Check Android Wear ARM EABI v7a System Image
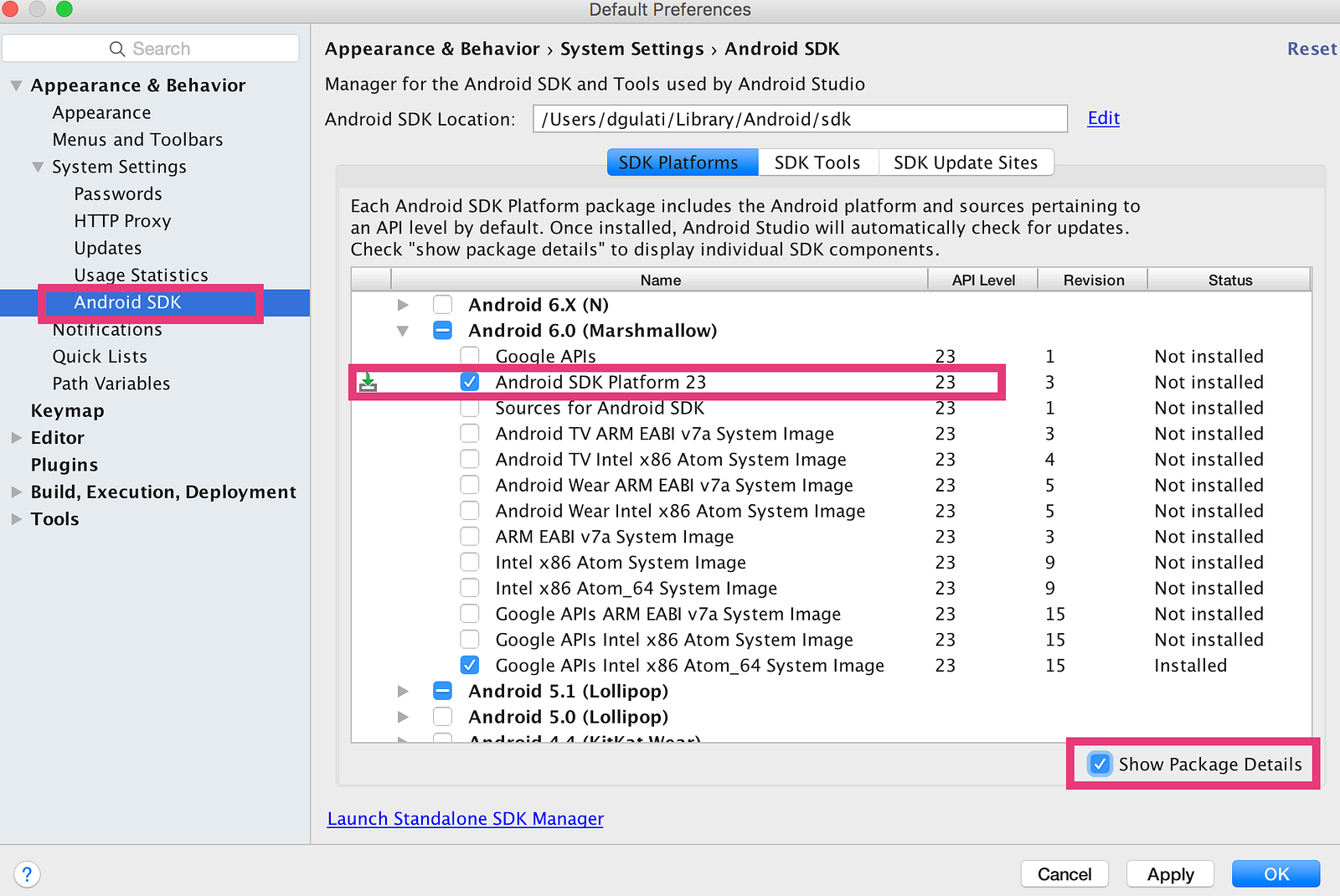Screen dimensions: 1340x896 tap(470, 486)
